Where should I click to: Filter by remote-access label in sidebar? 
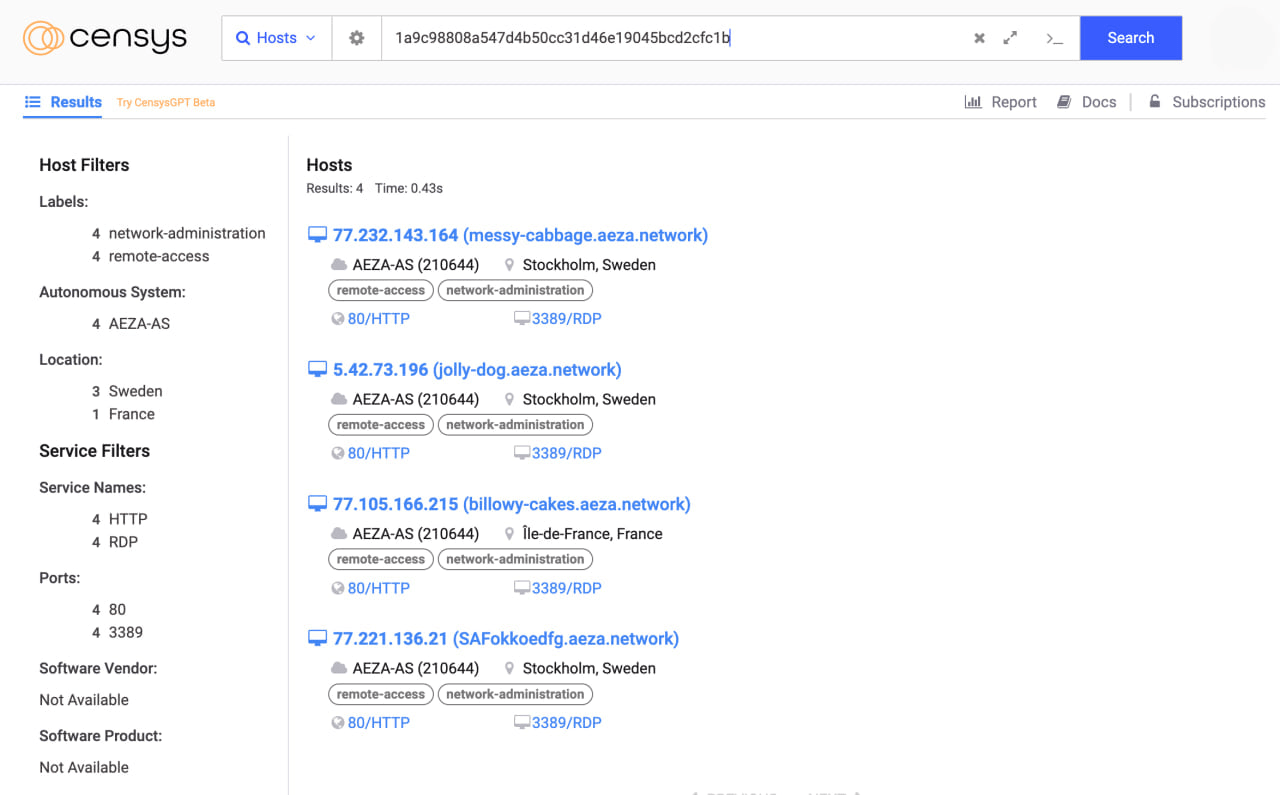coord(159,256)
